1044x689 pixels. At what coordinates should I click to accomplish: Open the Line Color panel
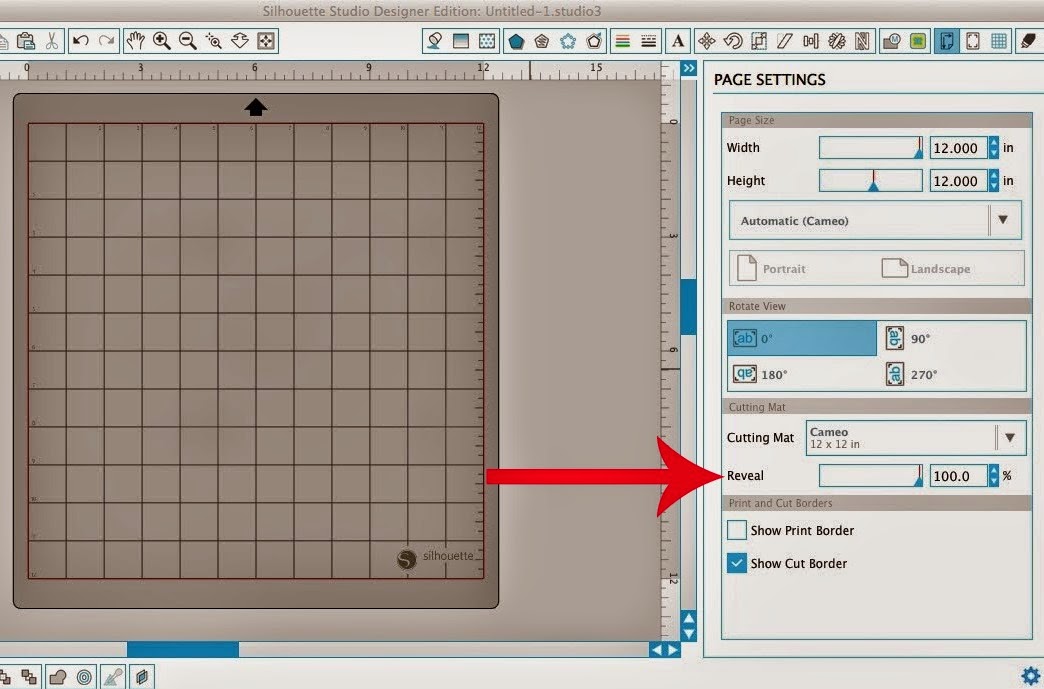tap(623, 41)
